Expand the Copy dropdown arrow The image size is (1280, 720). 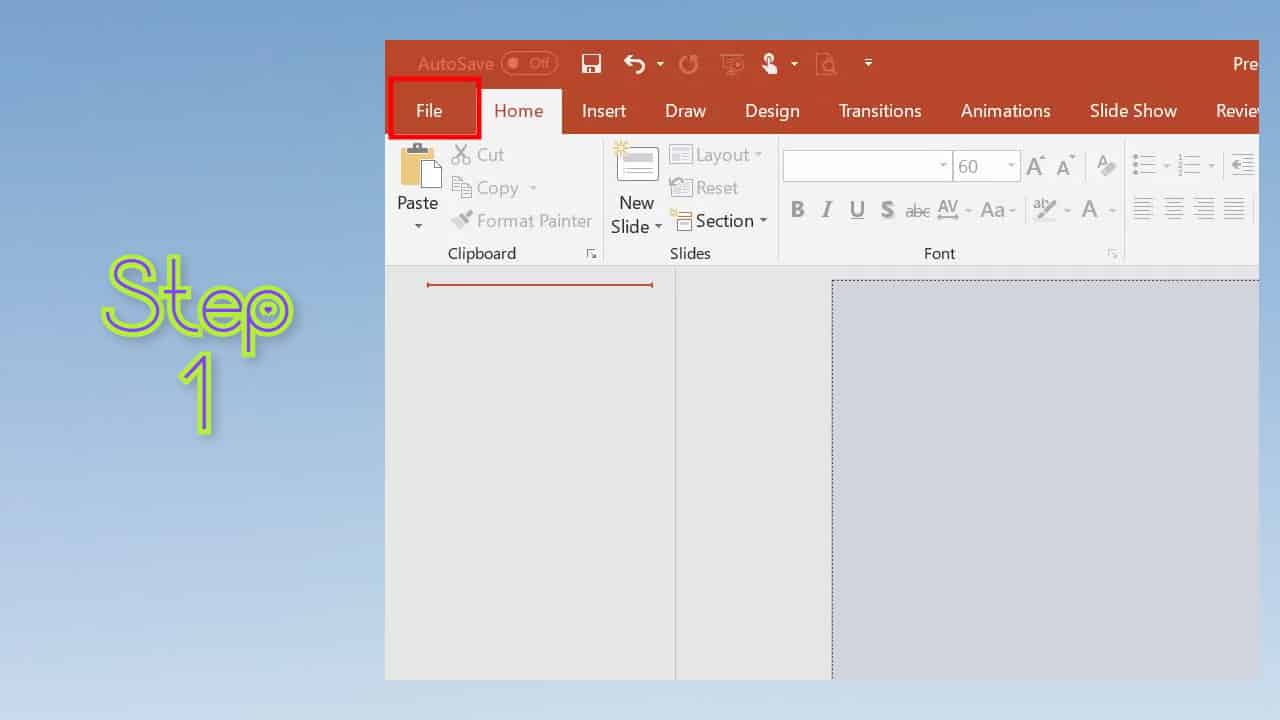(x=533, y=188)
